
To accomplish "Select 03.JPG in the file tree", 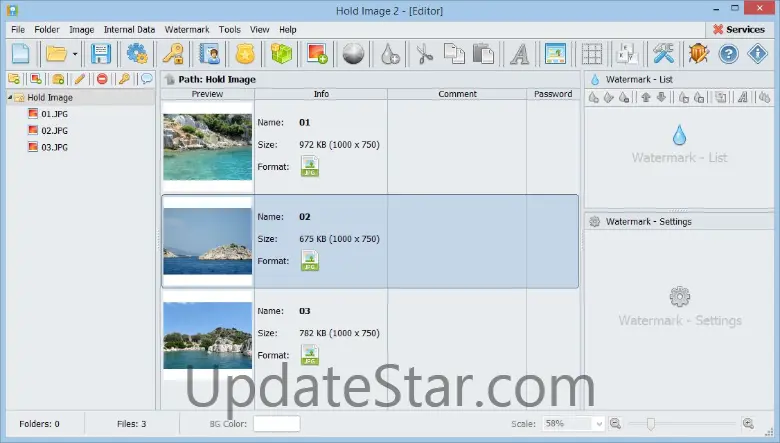I will (x=54, y=147).
